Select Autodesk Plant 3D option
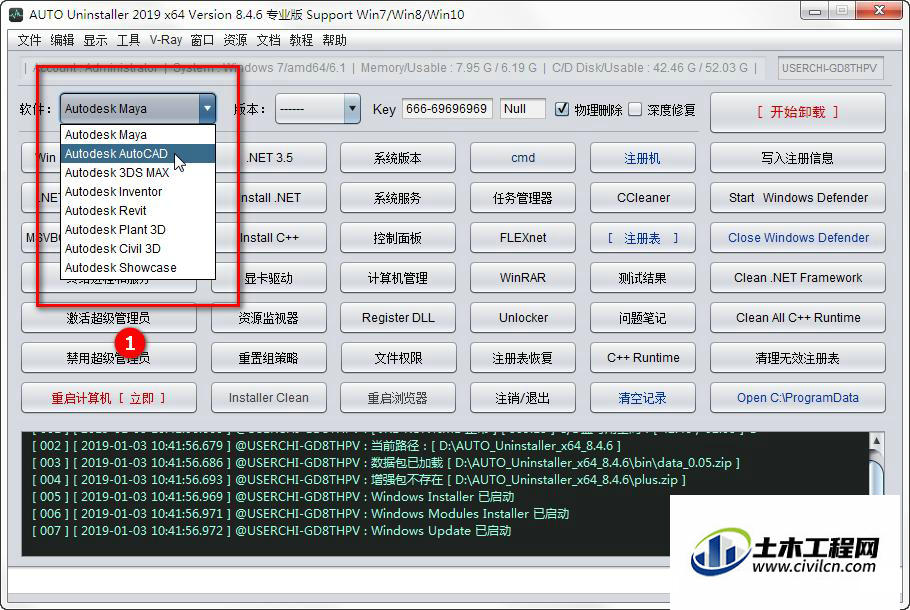 [x=138, y=230]
